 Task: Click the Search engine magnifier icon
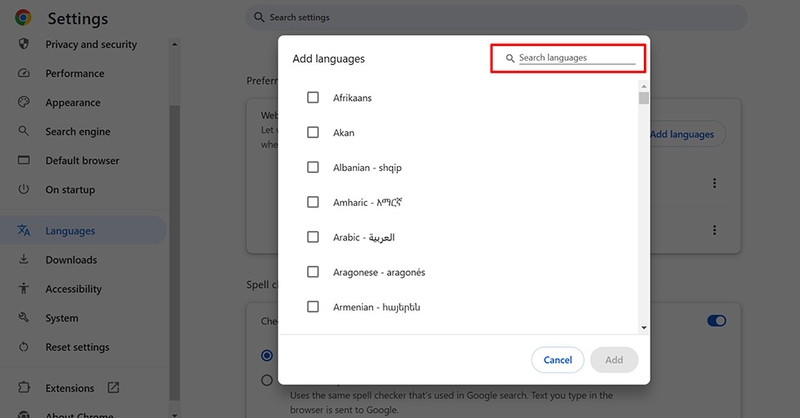23,131
